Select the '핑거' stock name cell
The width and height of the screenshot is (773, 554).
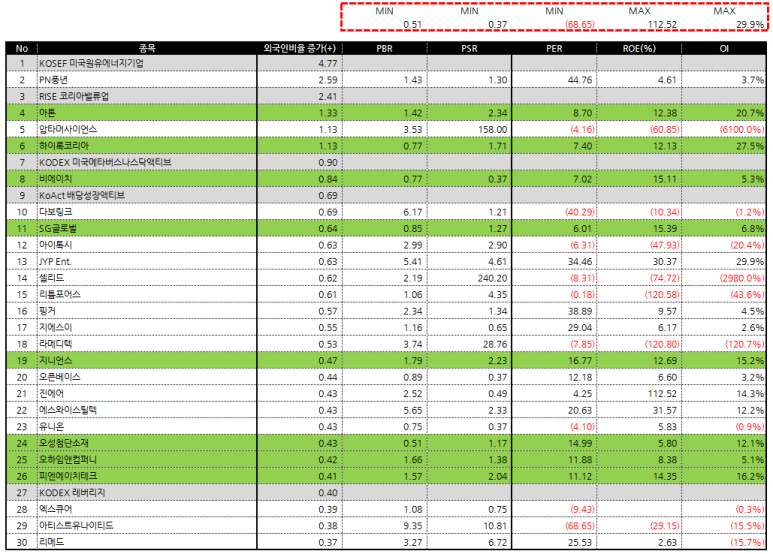147,311
